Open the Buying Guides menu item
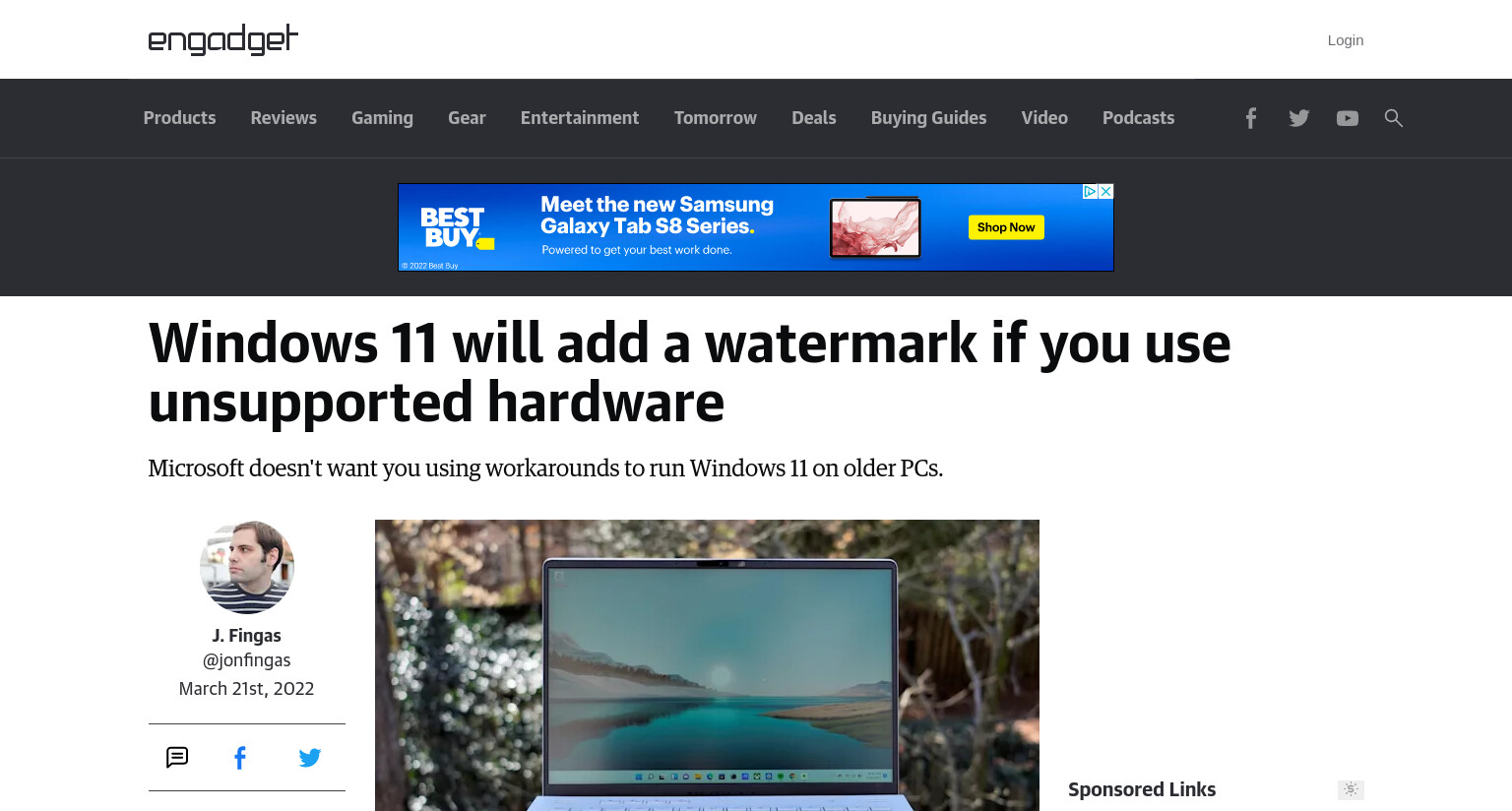Screen dimensions: 1512x811 pos(928,118)
